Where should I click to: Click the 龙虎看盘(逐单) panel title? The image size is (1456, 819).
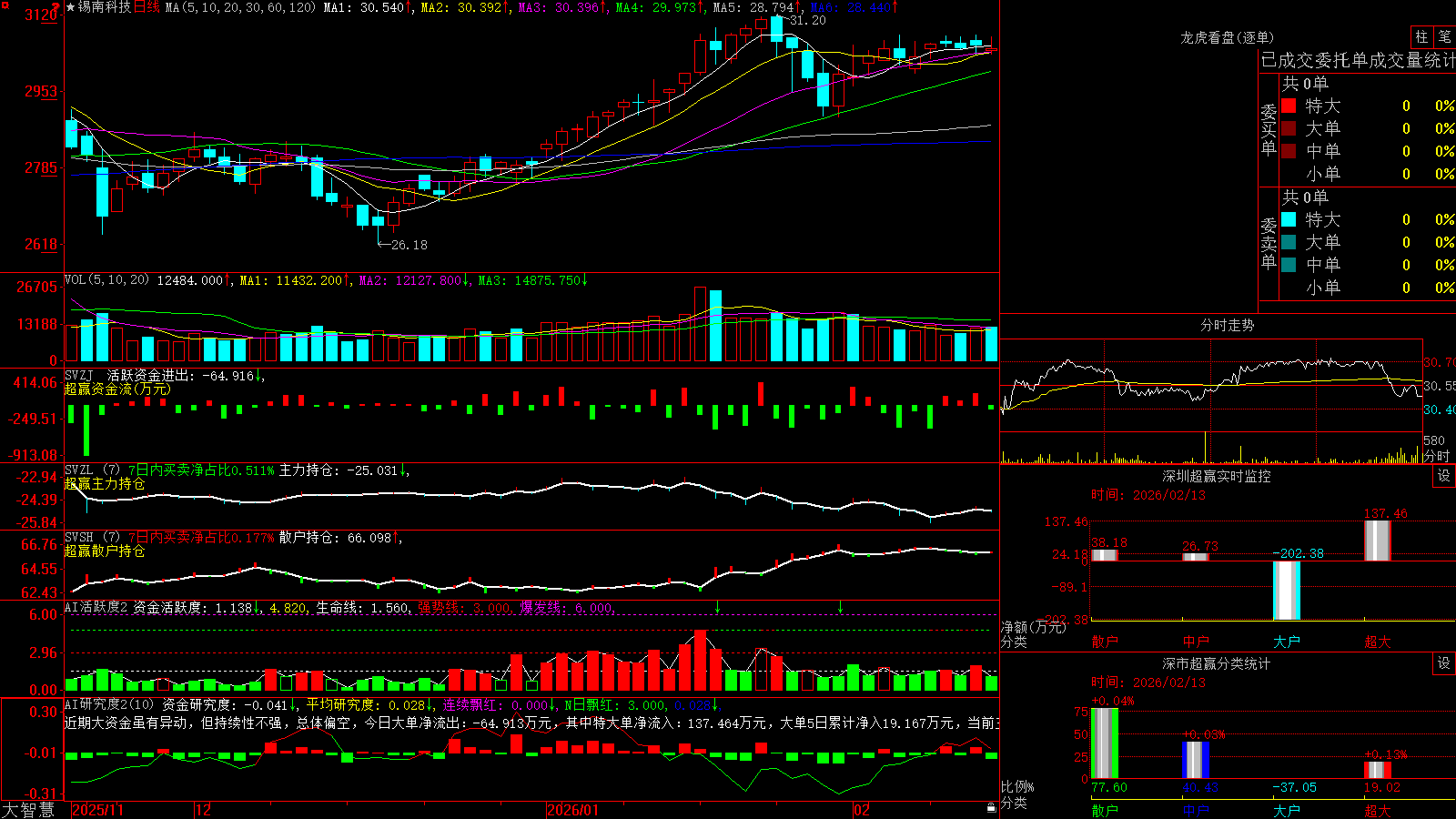[x=1227, y=37]
